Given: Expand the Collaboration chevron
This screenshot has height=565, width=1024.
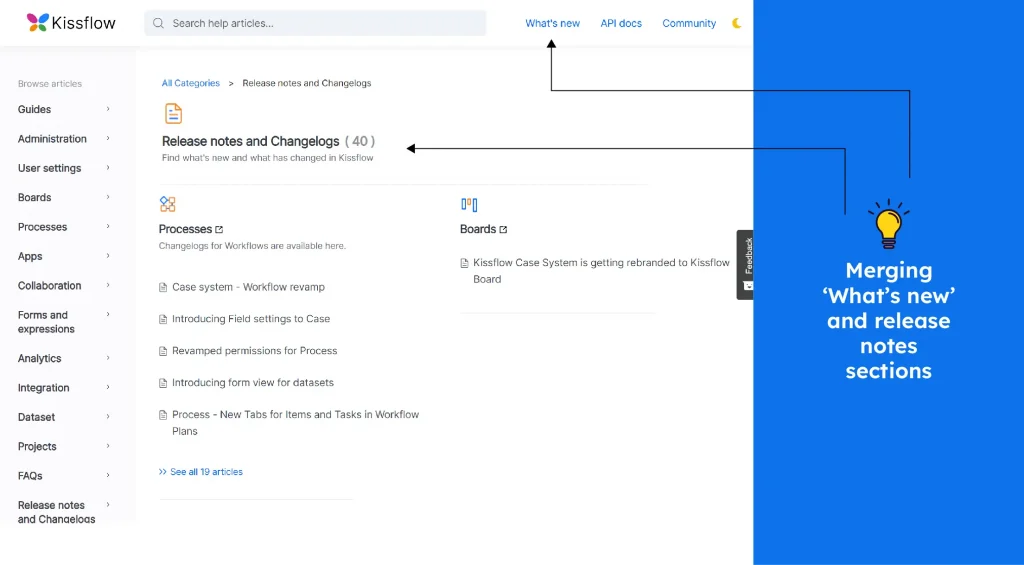Looking at the screenshot, I should 108,285.
